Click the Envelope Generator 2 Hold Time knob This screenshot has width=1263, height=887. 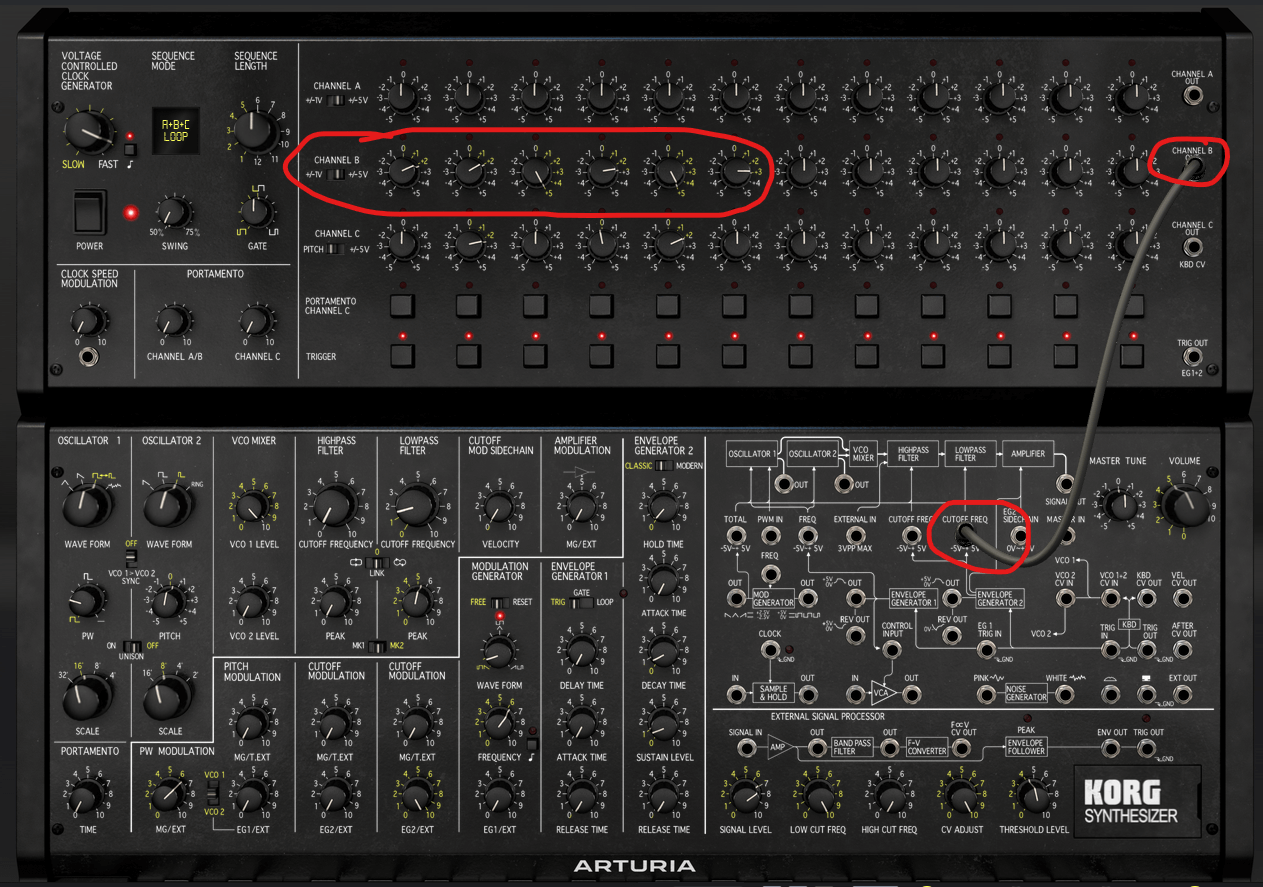664,506
